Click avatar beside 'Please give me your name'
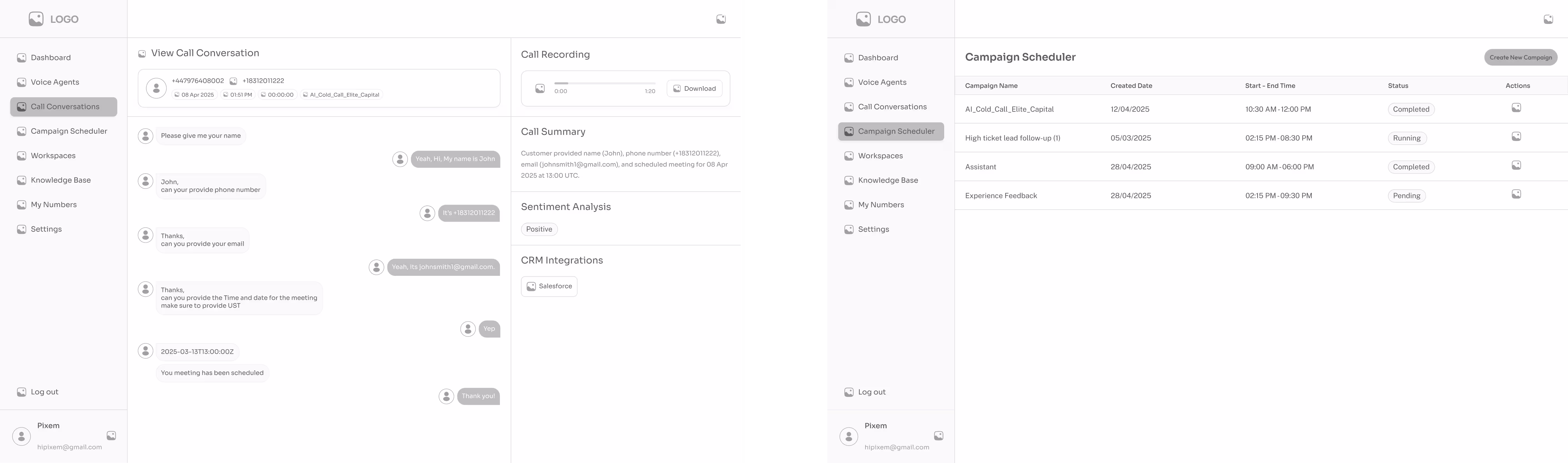 [145, 136]
